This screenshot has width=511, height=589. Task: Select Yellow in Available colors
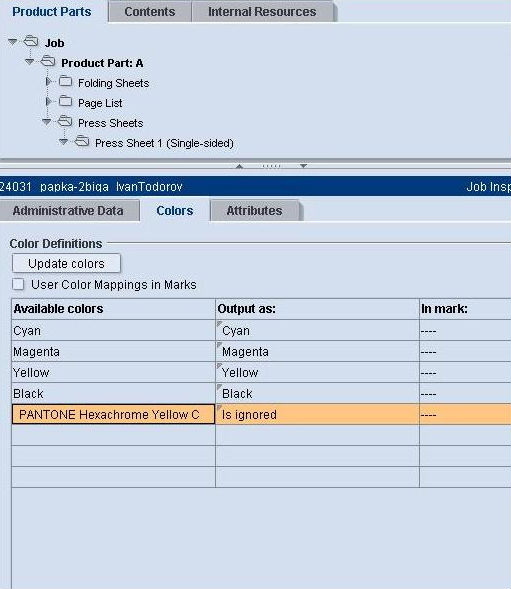point(113,373)
